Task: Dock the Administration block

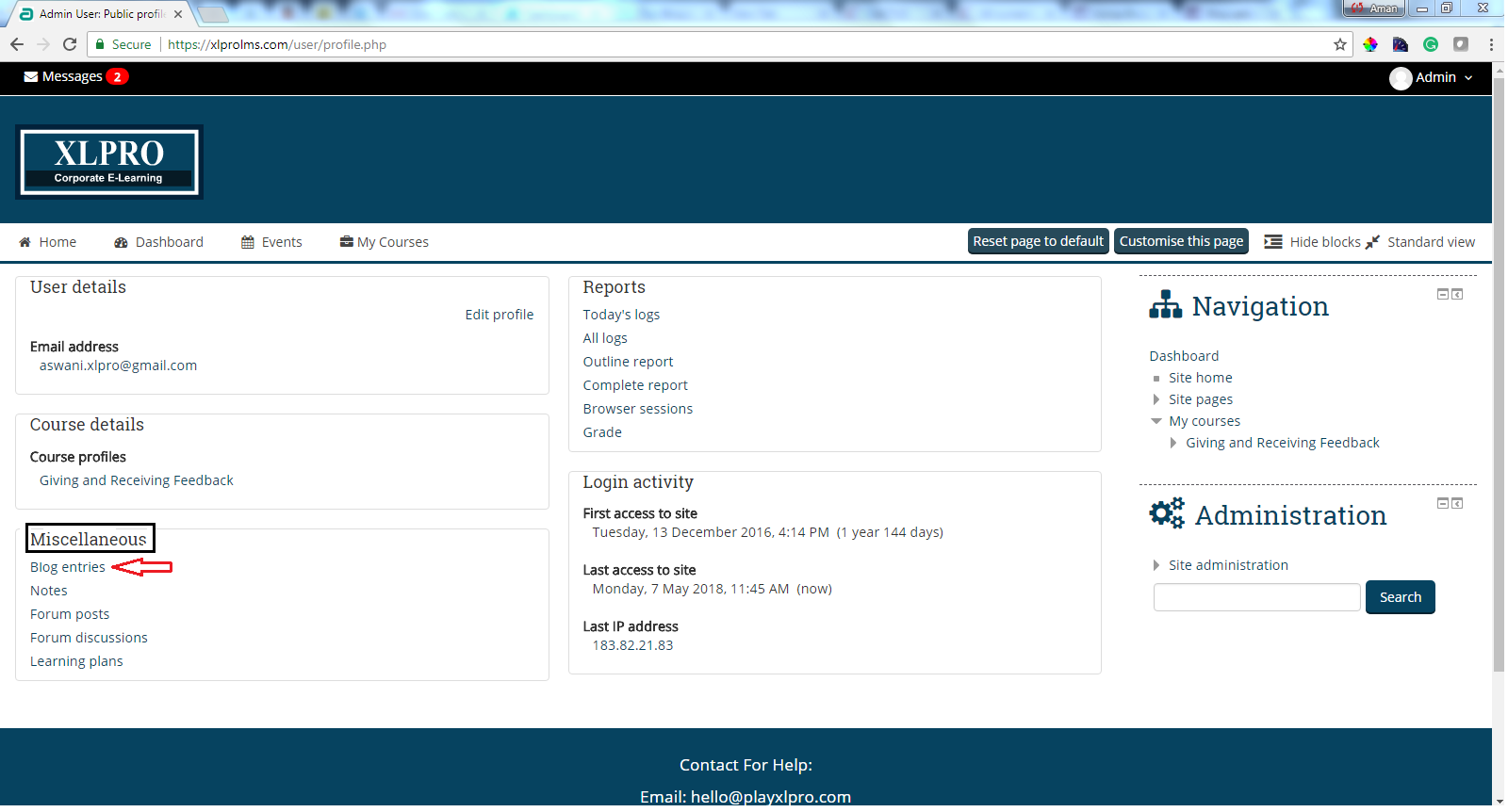Action: (1457, 504)
